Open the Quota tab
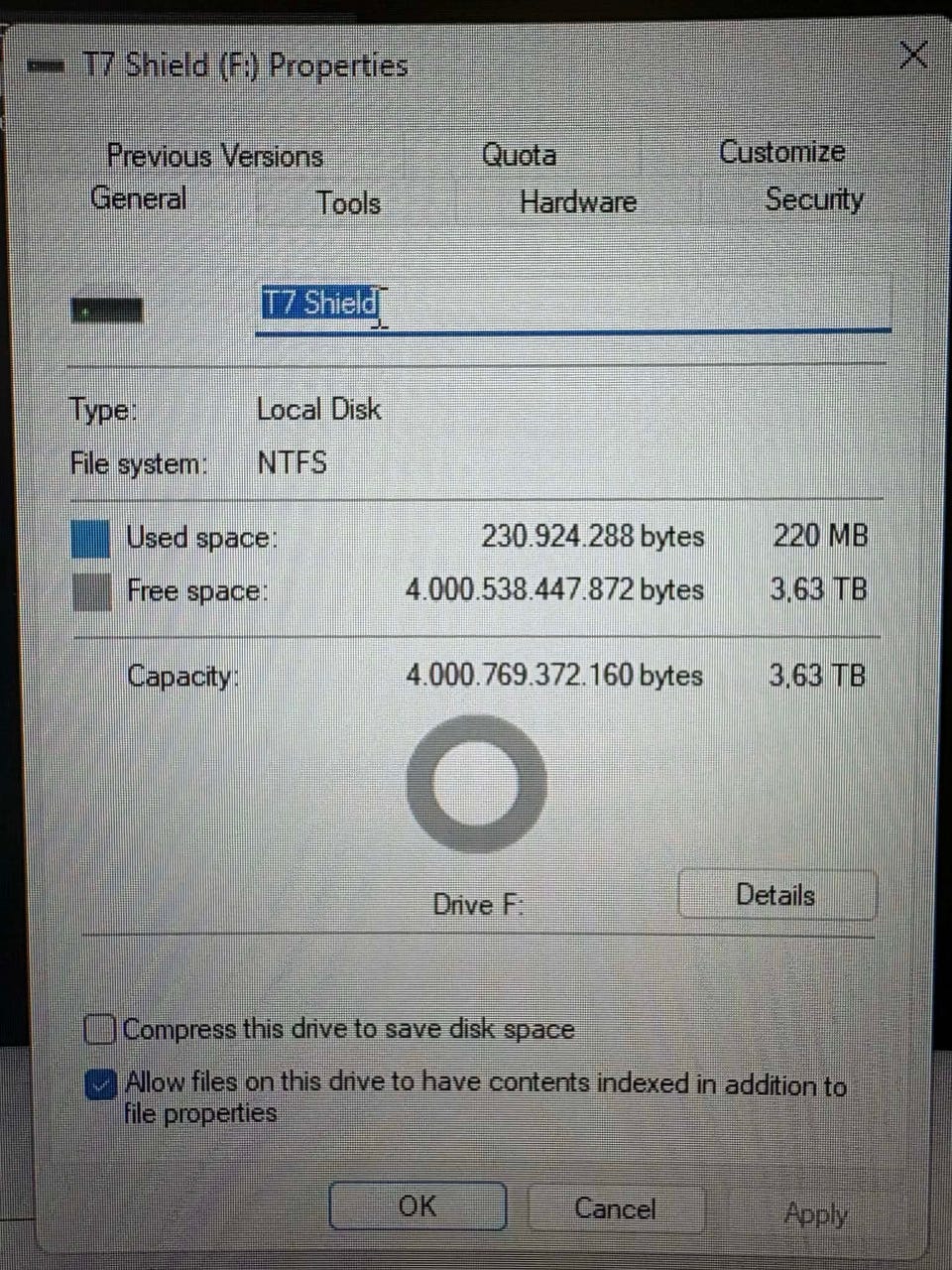This screenshot has width=952, height=1270. 519,155
